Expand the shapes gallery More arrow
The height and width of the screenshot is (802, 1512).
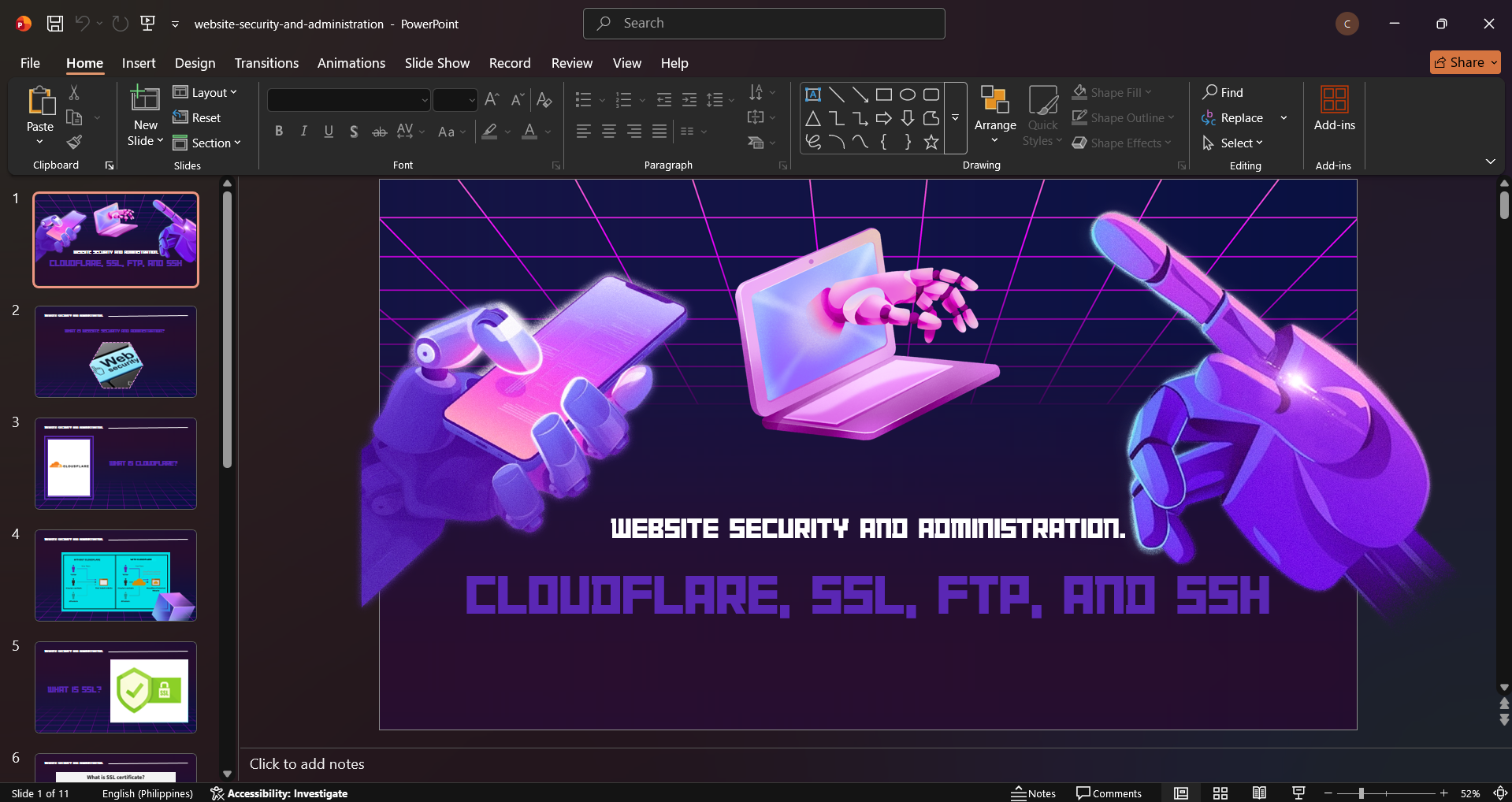pyautogui.click(x=956, y=118)
